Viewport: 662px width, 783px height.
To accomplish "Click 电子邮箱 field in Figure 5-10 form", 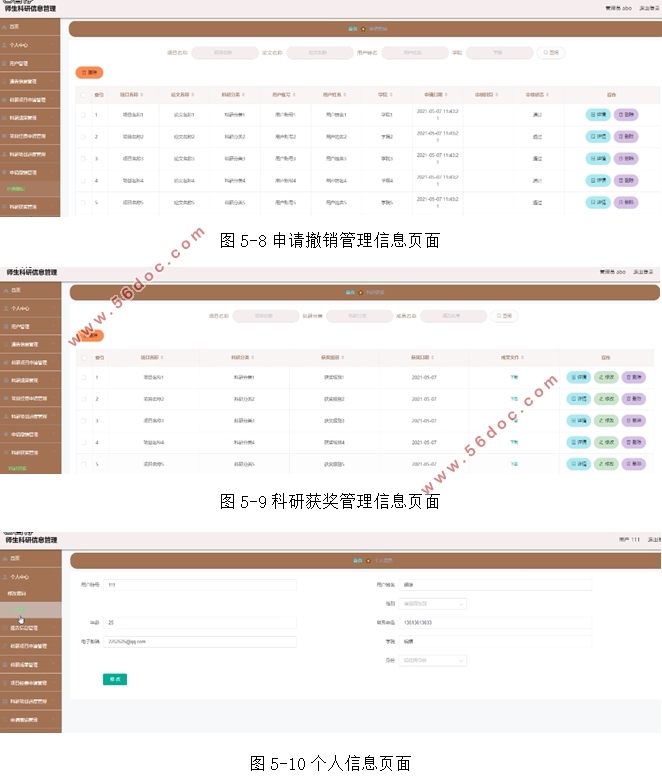I will (x=200, y=642).
